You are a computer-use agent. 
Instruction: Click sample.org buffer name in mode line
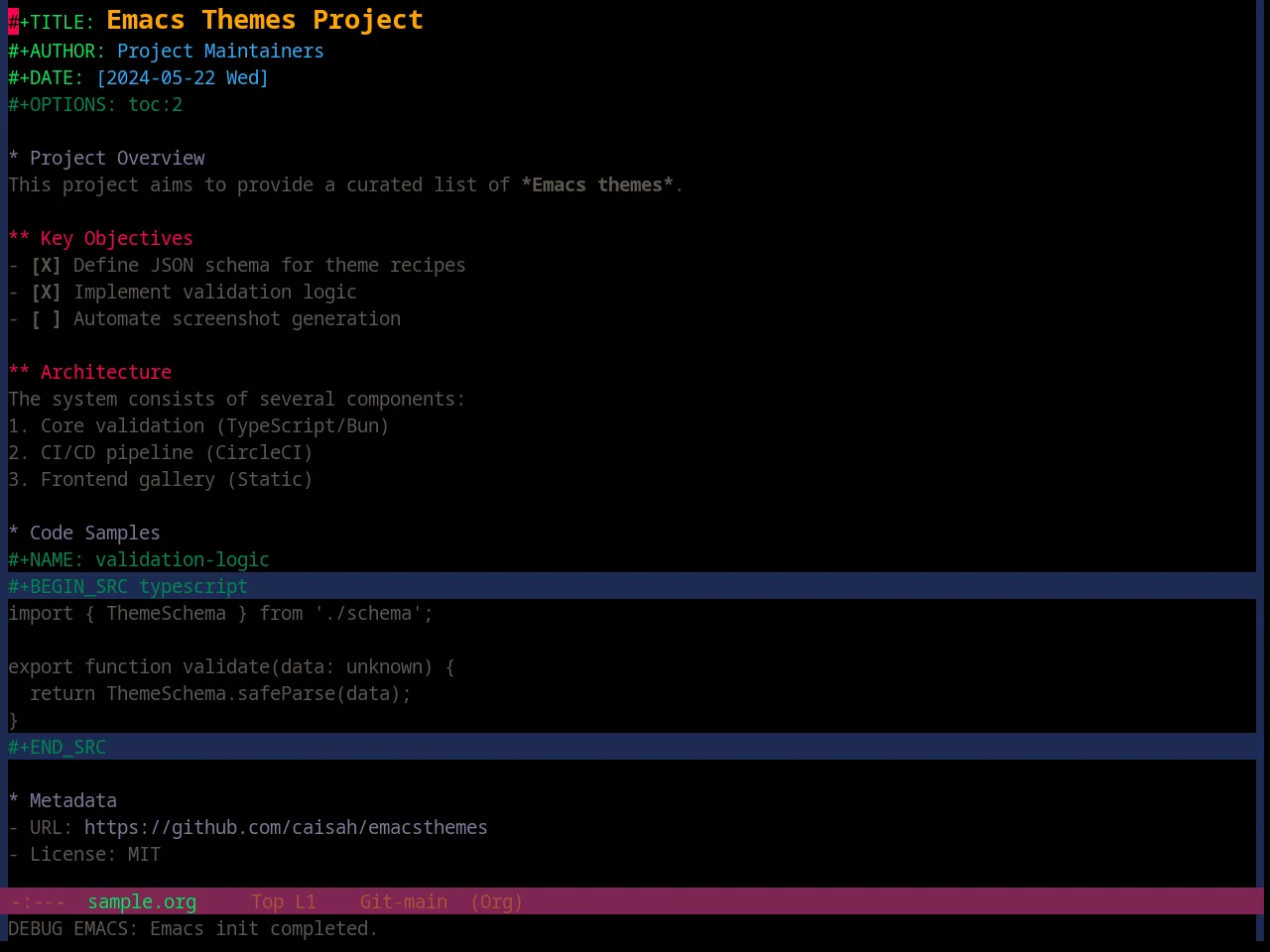tap(142, 901)
